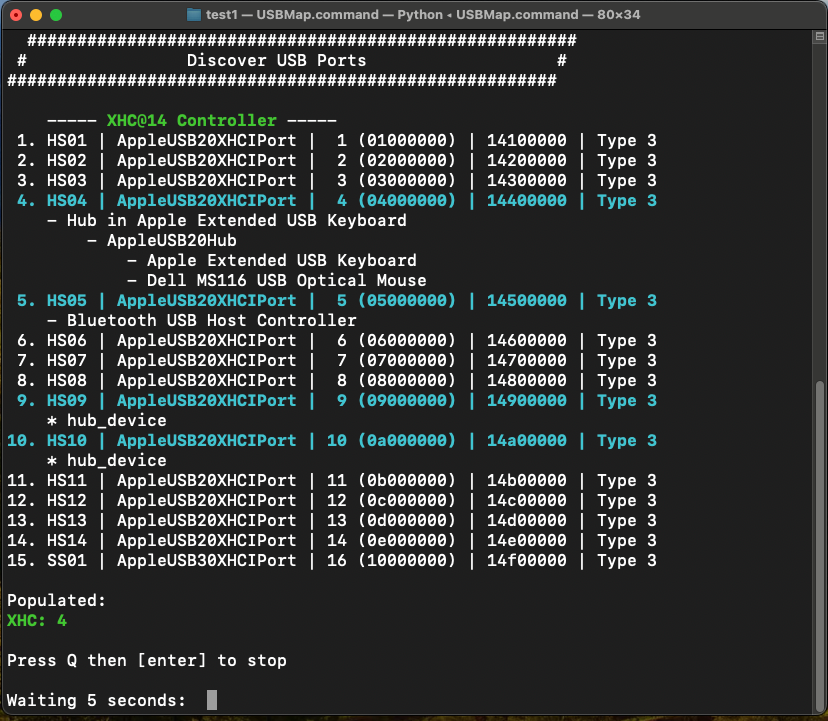Zoom the window using green button

pyautogui.click(x=56, y=15)
